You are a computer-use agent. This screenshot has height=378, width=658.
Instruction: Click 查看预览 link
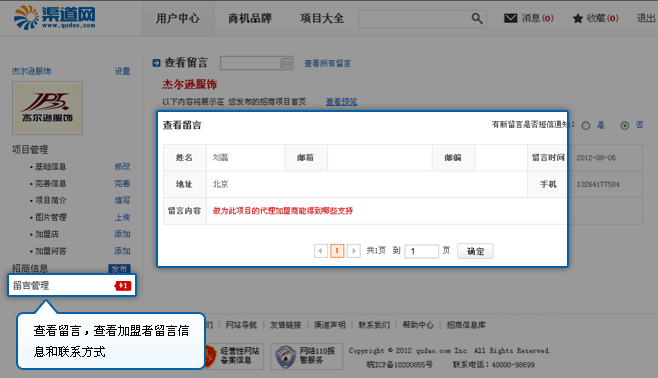[x=341, y=102]
